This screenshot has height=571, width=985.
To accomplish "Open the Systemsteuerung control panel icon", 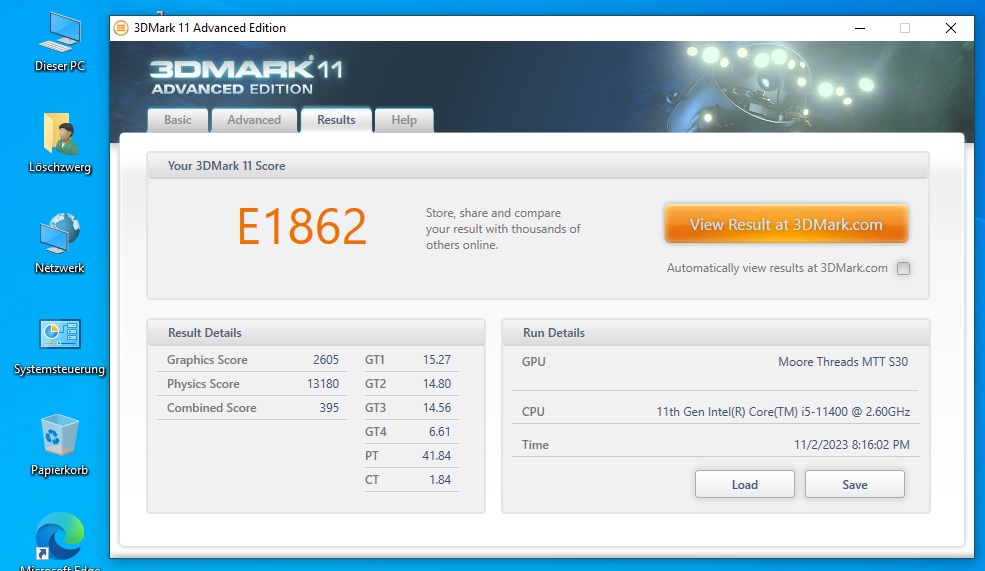I will [60, 345].
